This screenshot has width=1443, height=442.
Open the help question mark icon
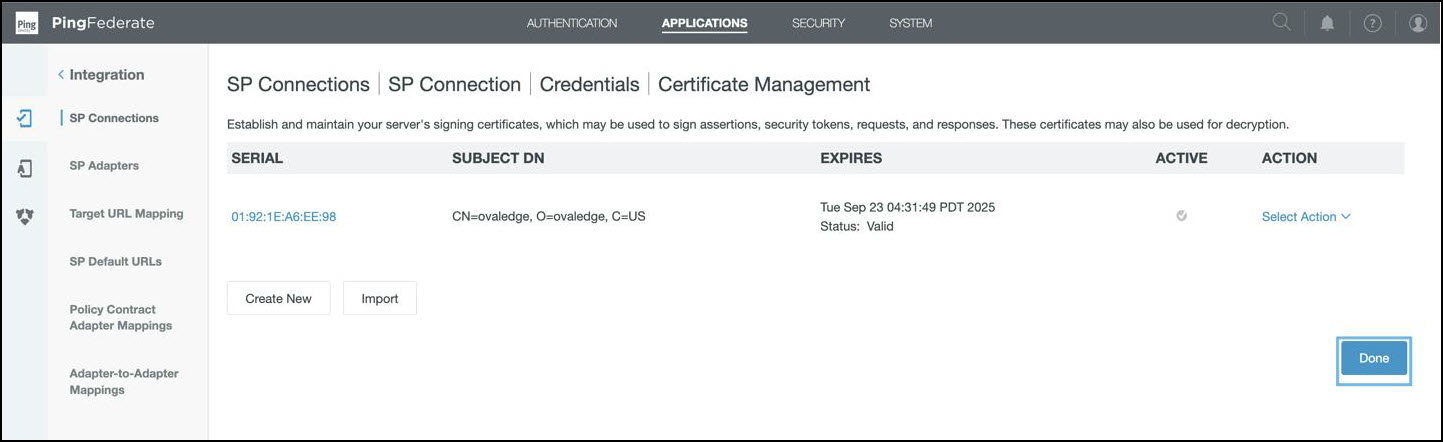tap(1372, 23)
